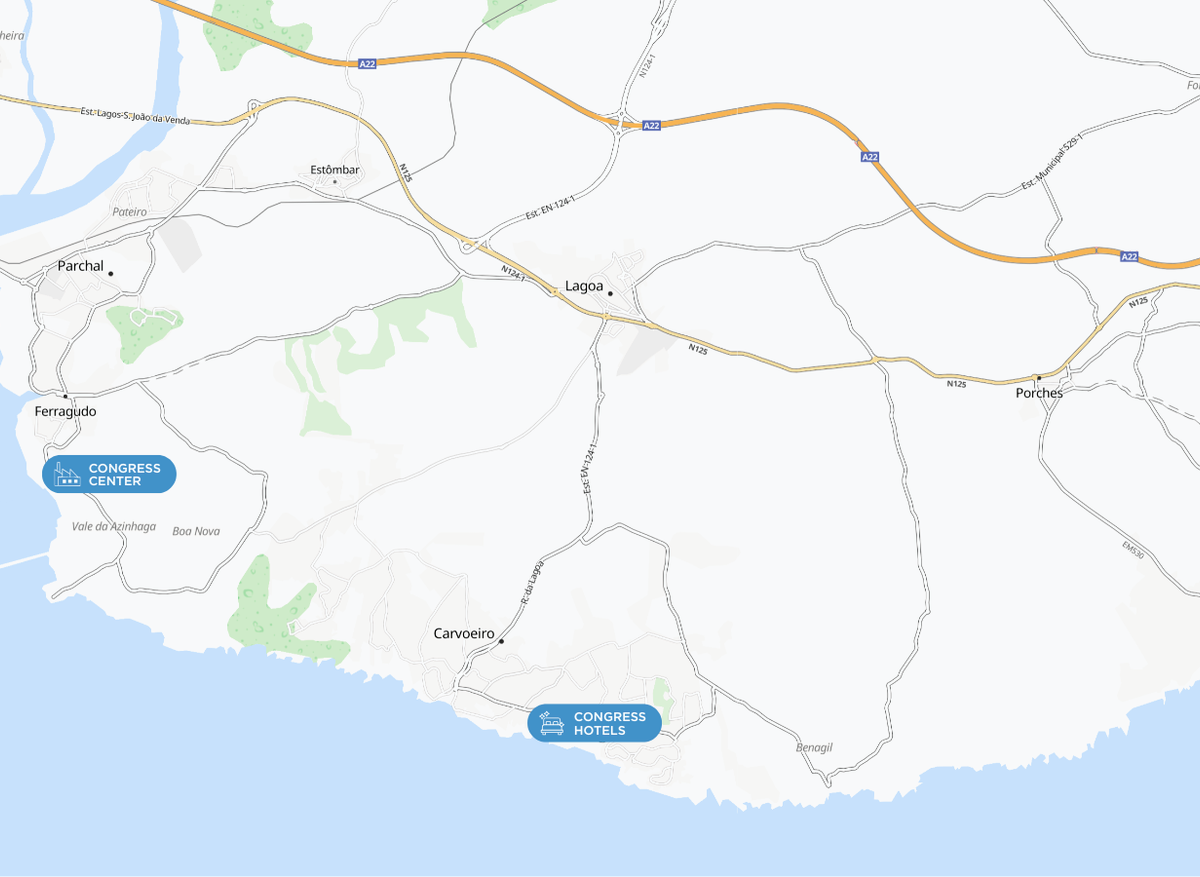Select the Lagoa town label
Image resolution: width=1200 pixels, height=877 pixels.
point(584,286)
